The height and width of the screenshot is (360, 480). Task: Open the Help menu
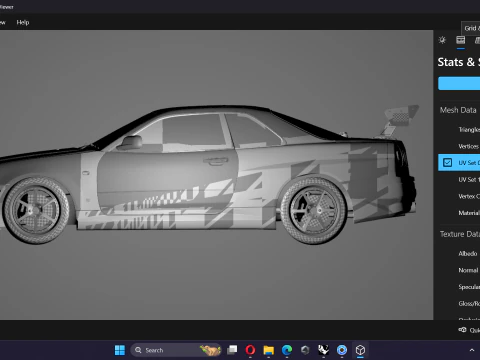coord(23,22)
